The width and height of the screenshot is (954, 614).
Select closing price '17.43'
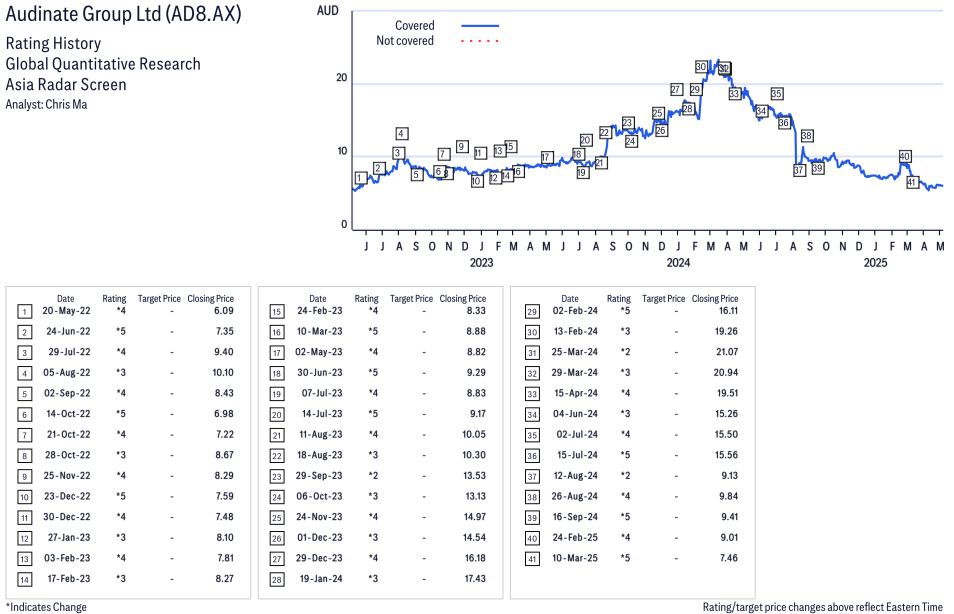(x=475, y=579)
